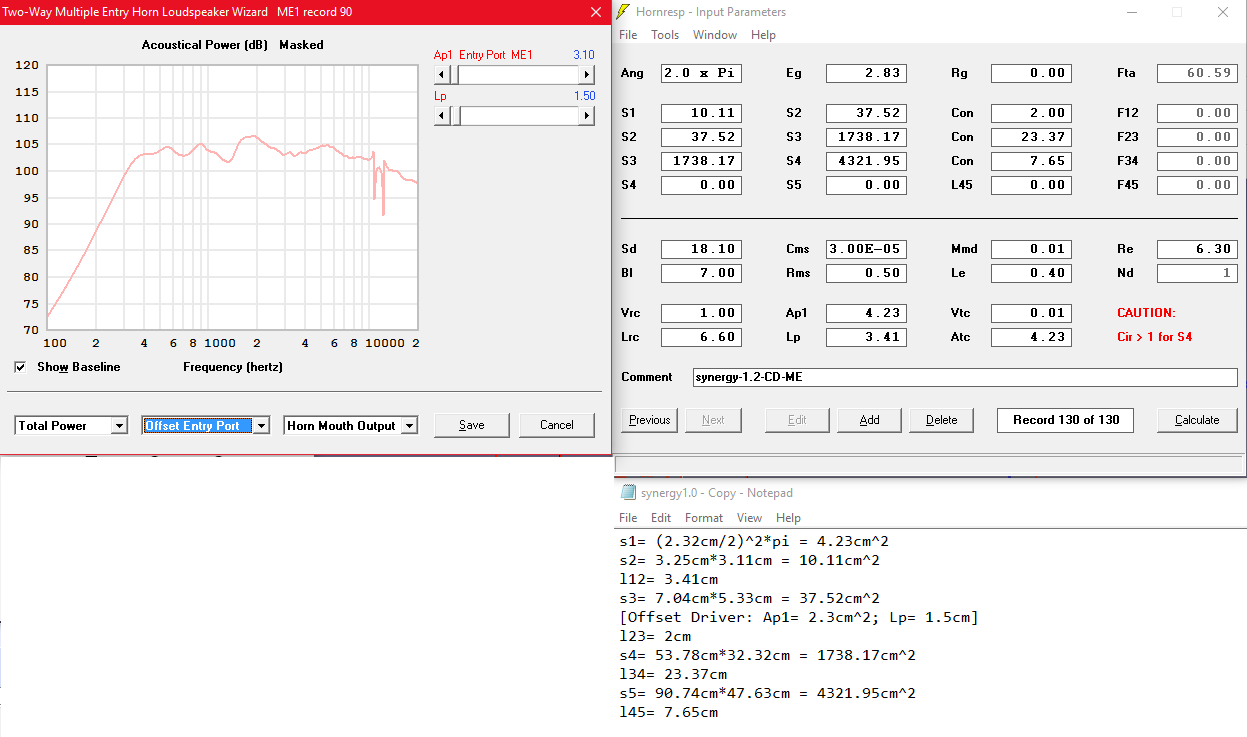
Task: Click the Previous record button
Action: 650,420
